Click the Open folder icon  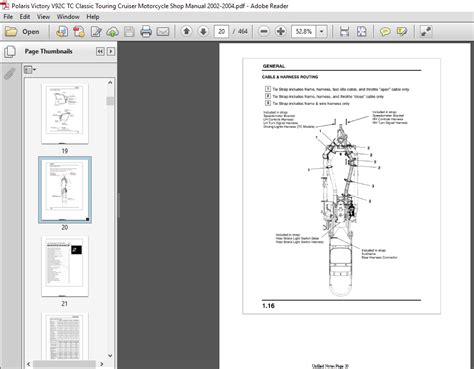click(x=11, y=32)
